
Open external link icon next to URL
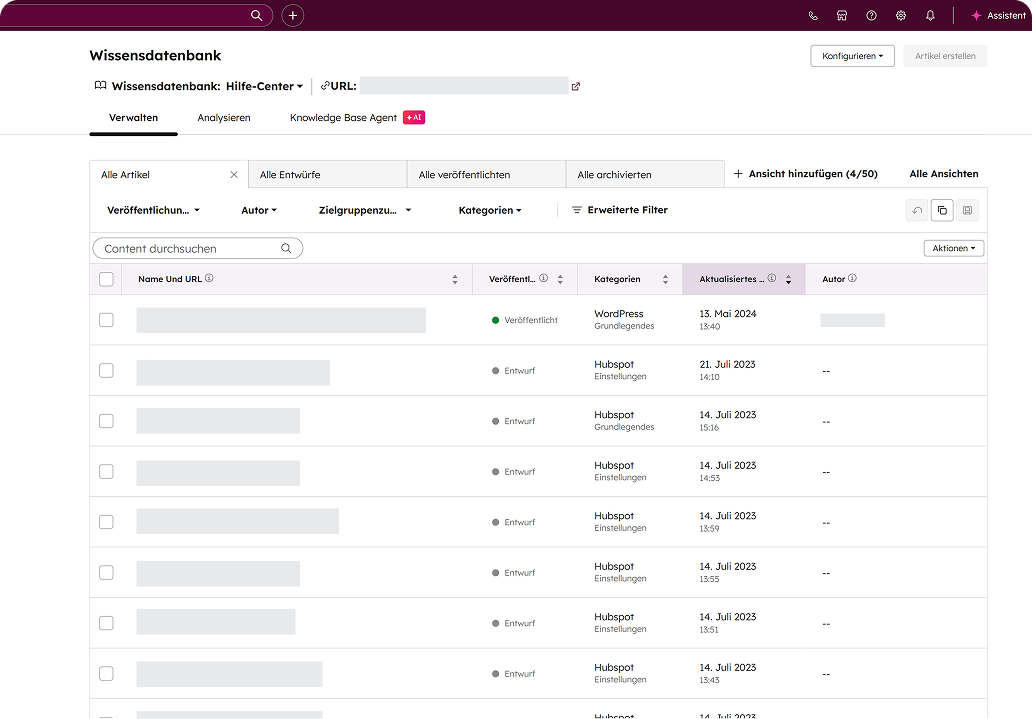(576, 86)
